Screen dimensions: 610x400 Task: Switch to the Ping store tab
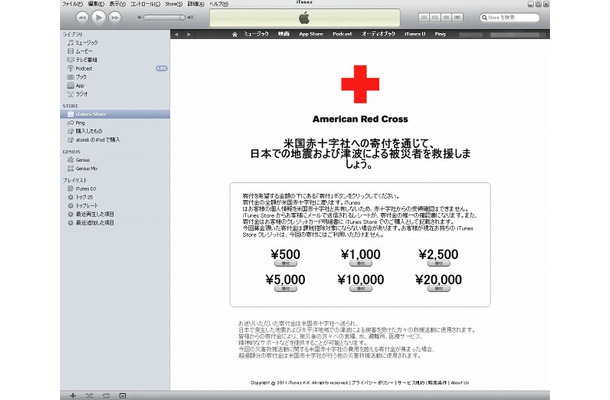click(440, 34)
